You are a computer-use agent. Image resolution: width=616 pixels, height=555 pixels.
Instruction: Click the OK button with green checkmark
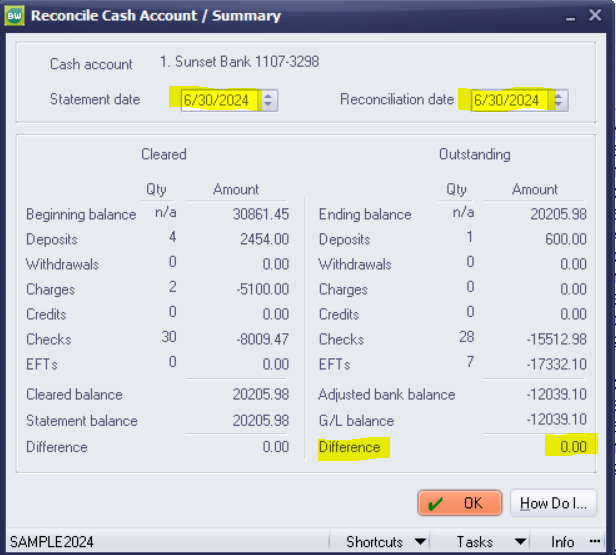(459, 503)
